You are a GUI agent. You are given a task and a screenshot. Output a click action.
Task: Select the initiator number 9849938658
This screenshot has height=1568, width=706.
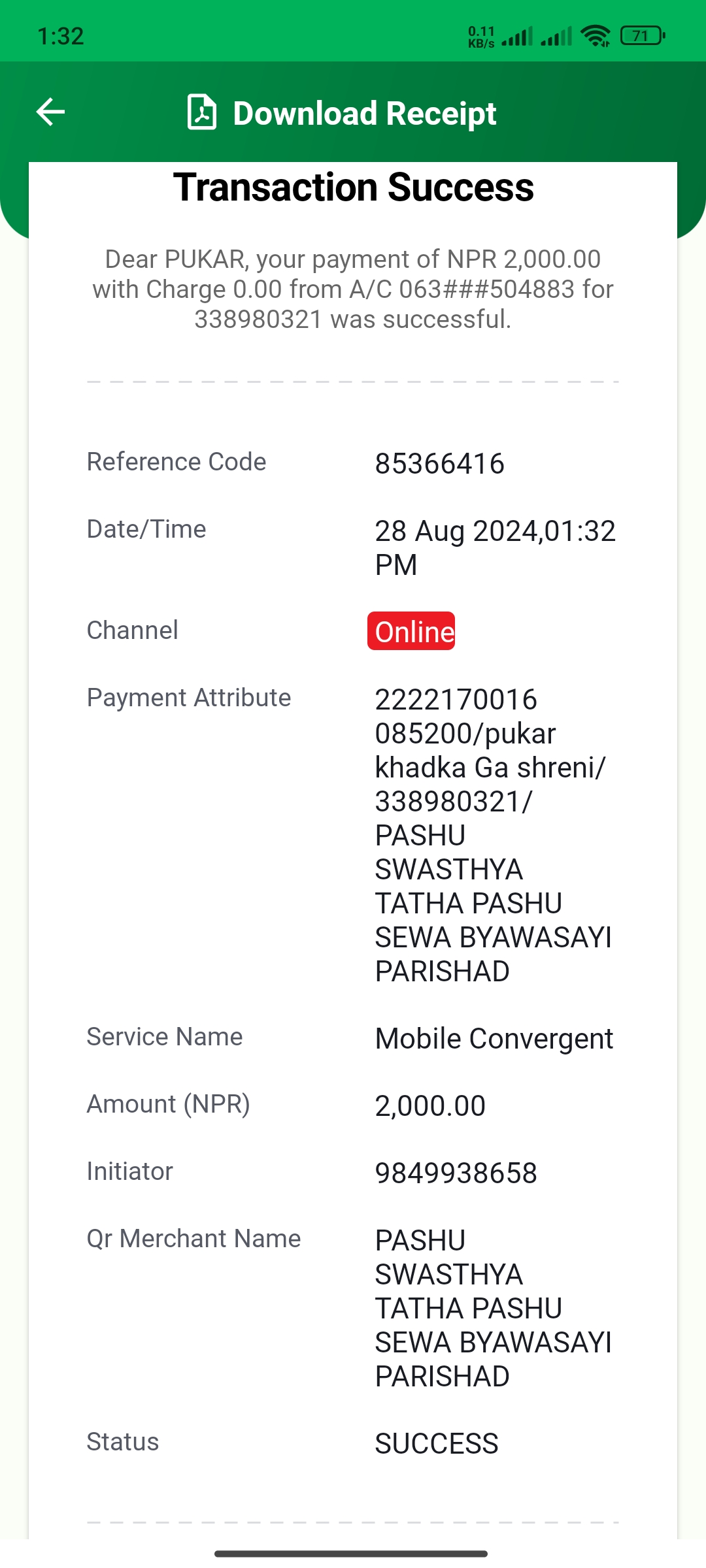(456, 1173)
